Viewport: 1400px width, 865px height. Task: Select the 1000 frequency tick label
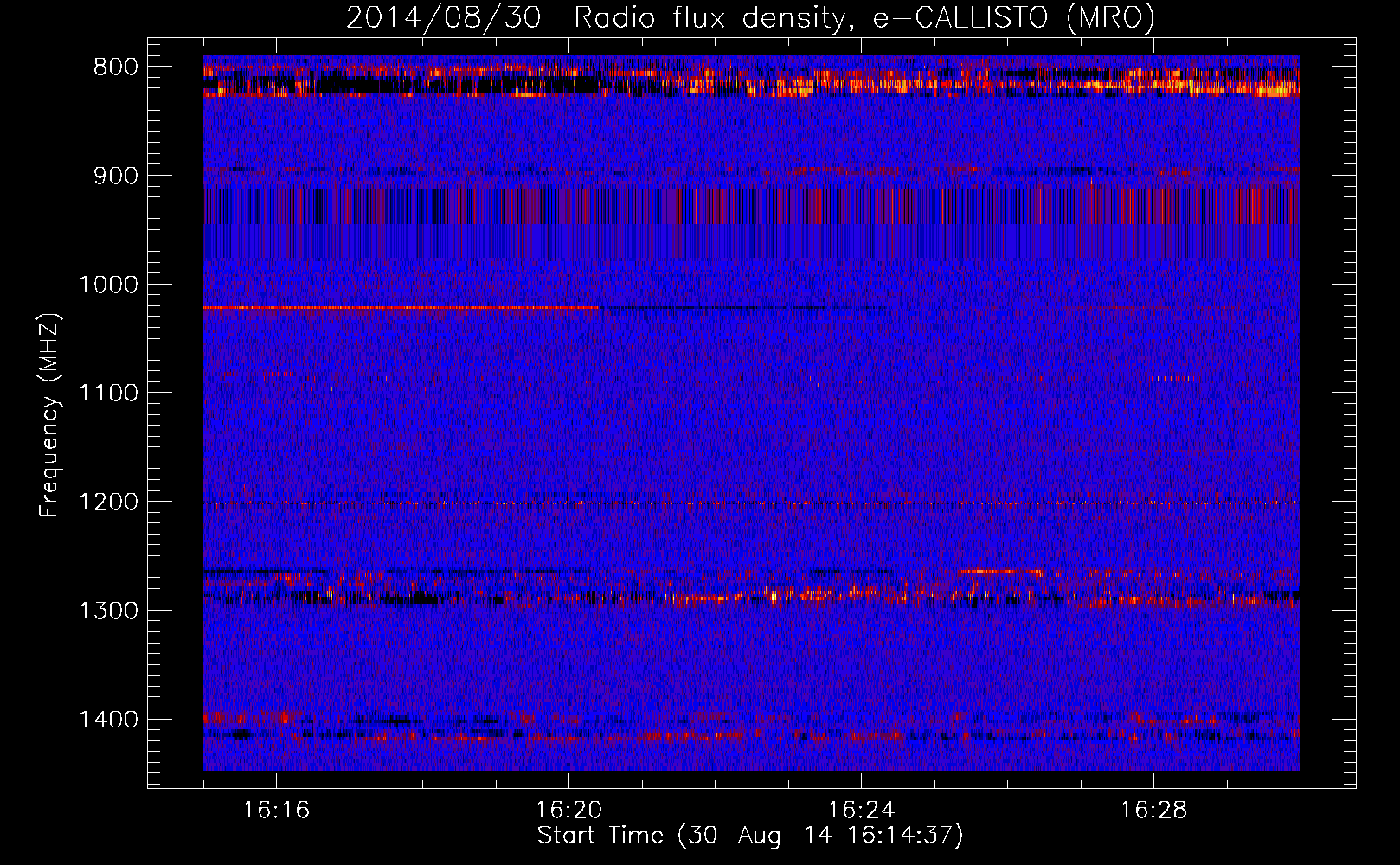pos(108,285)
